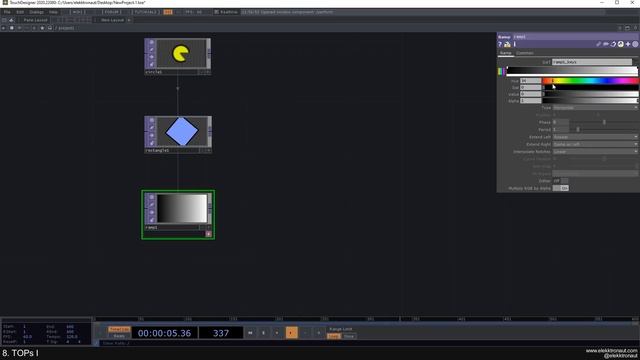Click star bookmark icon in path bar

tap(42, 28)
